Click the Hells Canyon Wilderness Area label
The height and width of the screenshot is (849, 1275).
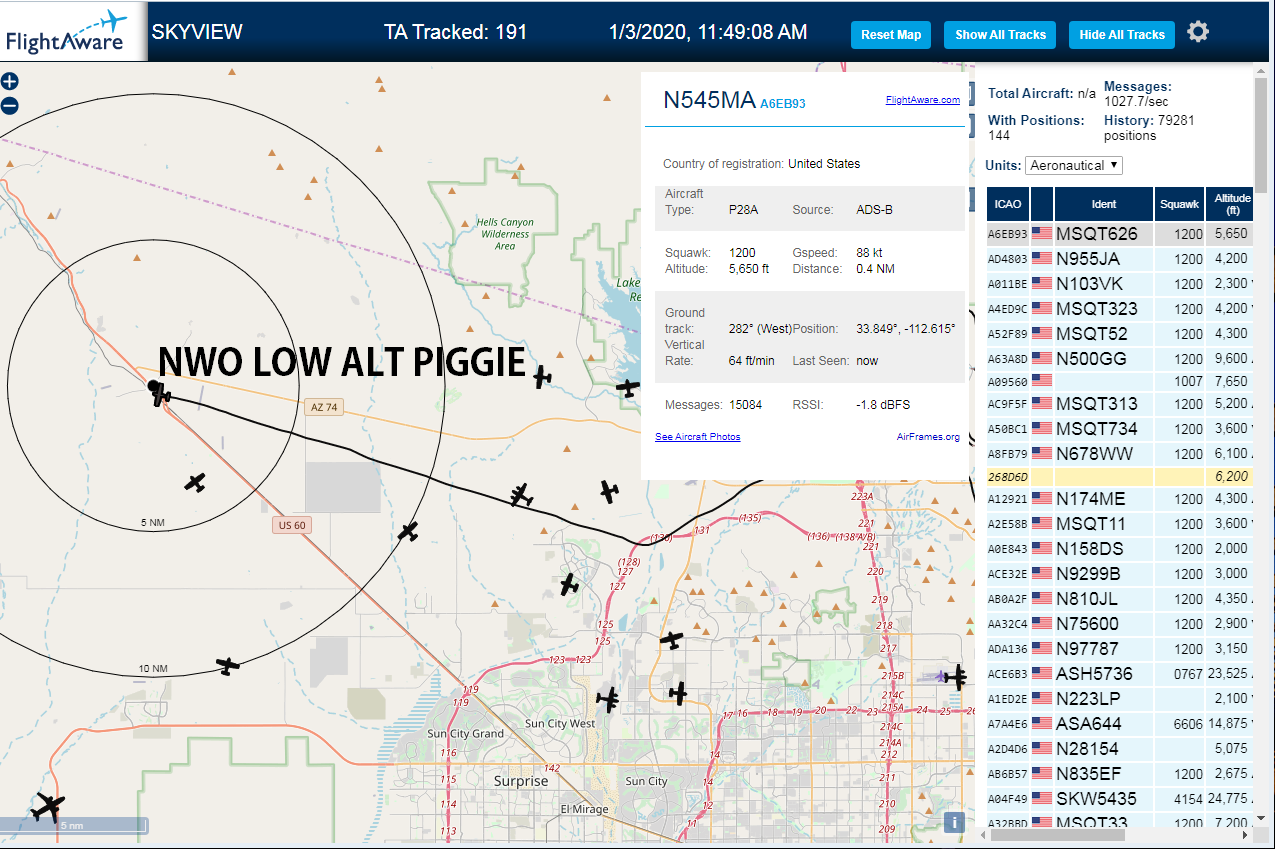[x=505, y=234]
